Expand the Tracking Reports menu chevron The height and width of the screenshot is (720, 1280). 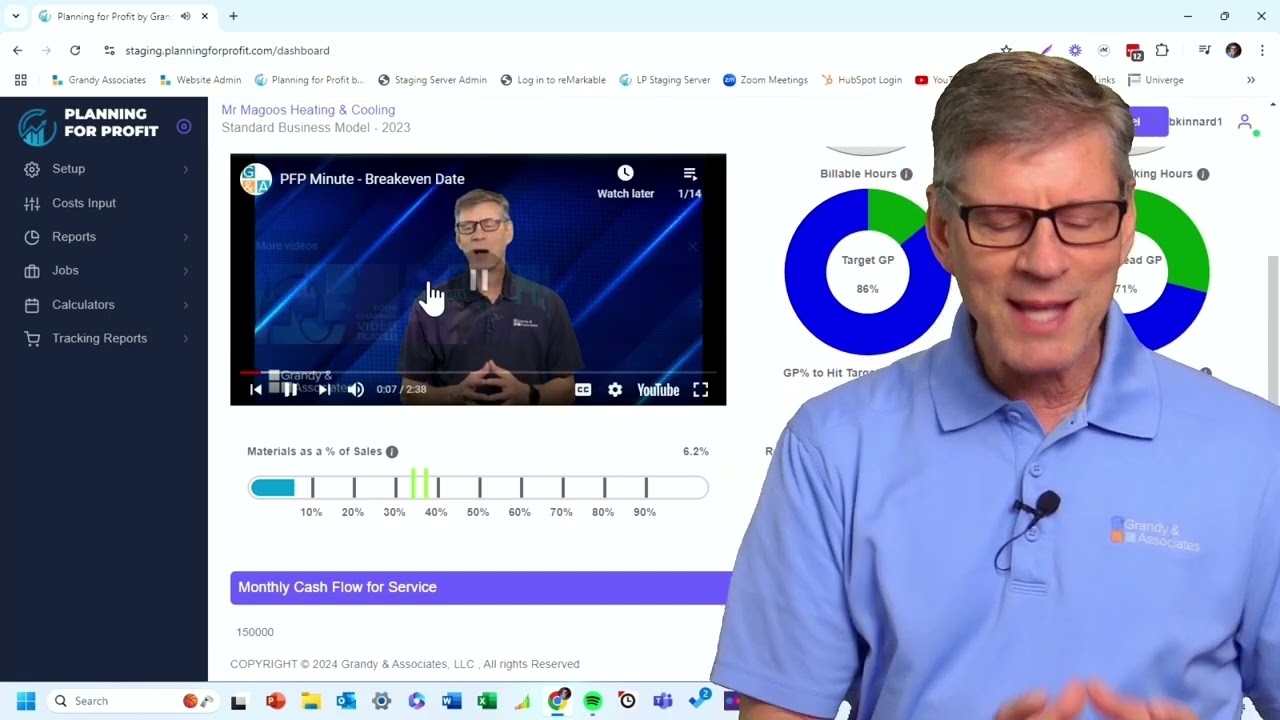click(x=186, y=339)
